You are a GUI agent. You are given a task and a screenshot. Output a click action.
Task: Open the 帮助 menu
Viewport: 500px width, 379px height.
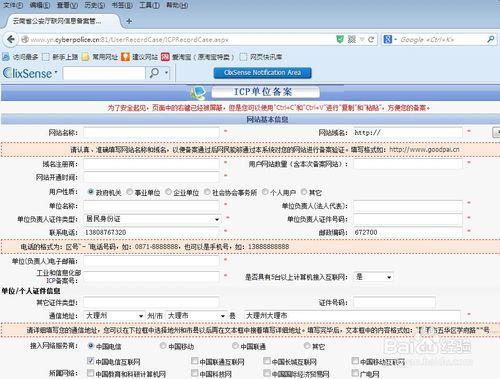point(177,5)
